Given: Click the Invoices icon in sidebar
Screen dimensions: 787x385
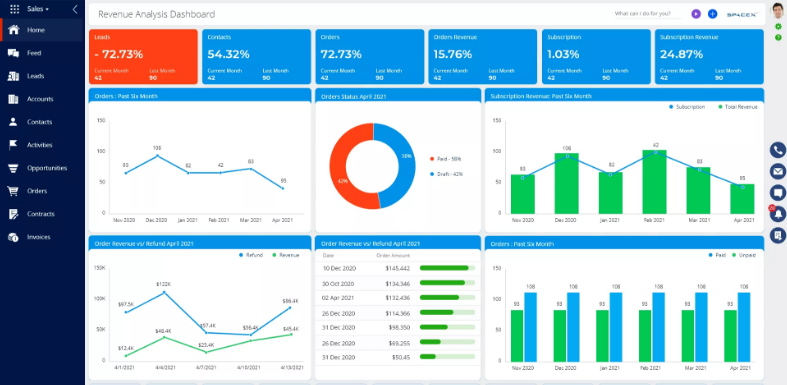Looking at the screenshot, I should pyautogui.click(x=14, y=237).
